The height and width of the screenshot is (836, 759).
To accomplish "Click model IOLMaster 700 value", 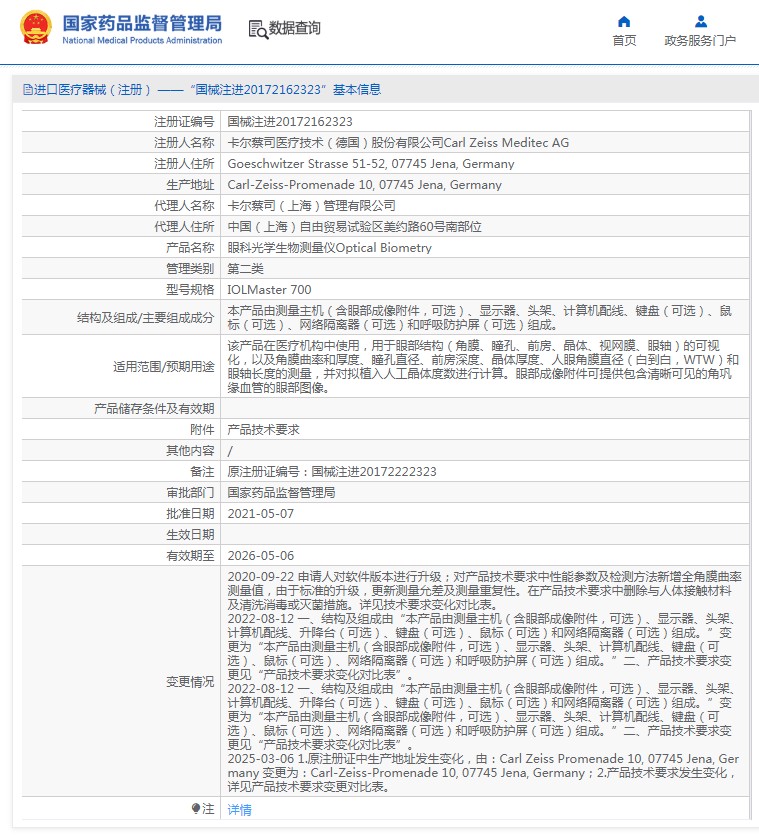I will 269,290.
